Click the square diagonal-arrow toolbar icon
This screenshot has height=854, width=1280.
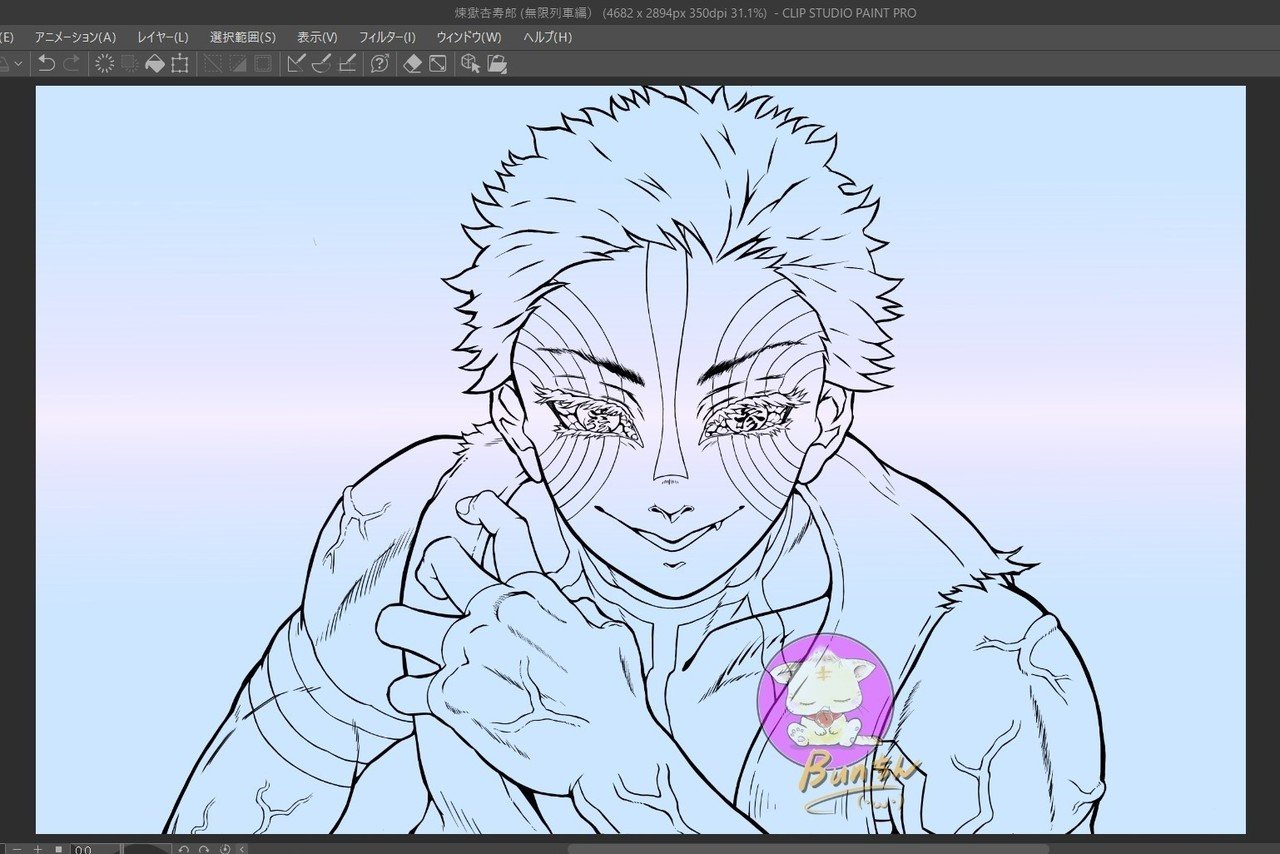click(438, 64)
